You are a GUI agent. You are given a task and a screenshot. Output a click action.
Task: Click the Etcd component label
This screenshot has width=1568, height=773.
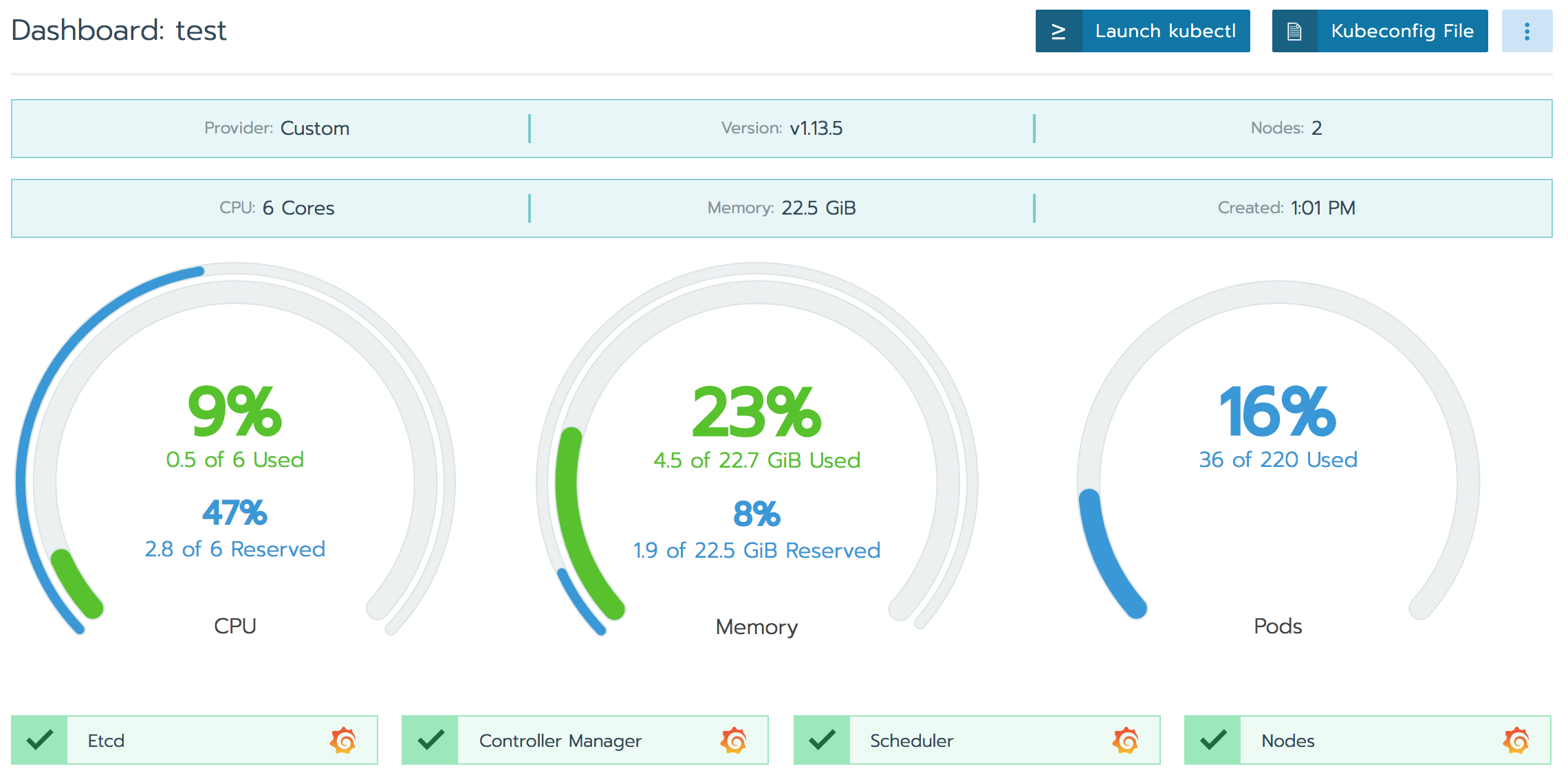click(x=107, y=741)
